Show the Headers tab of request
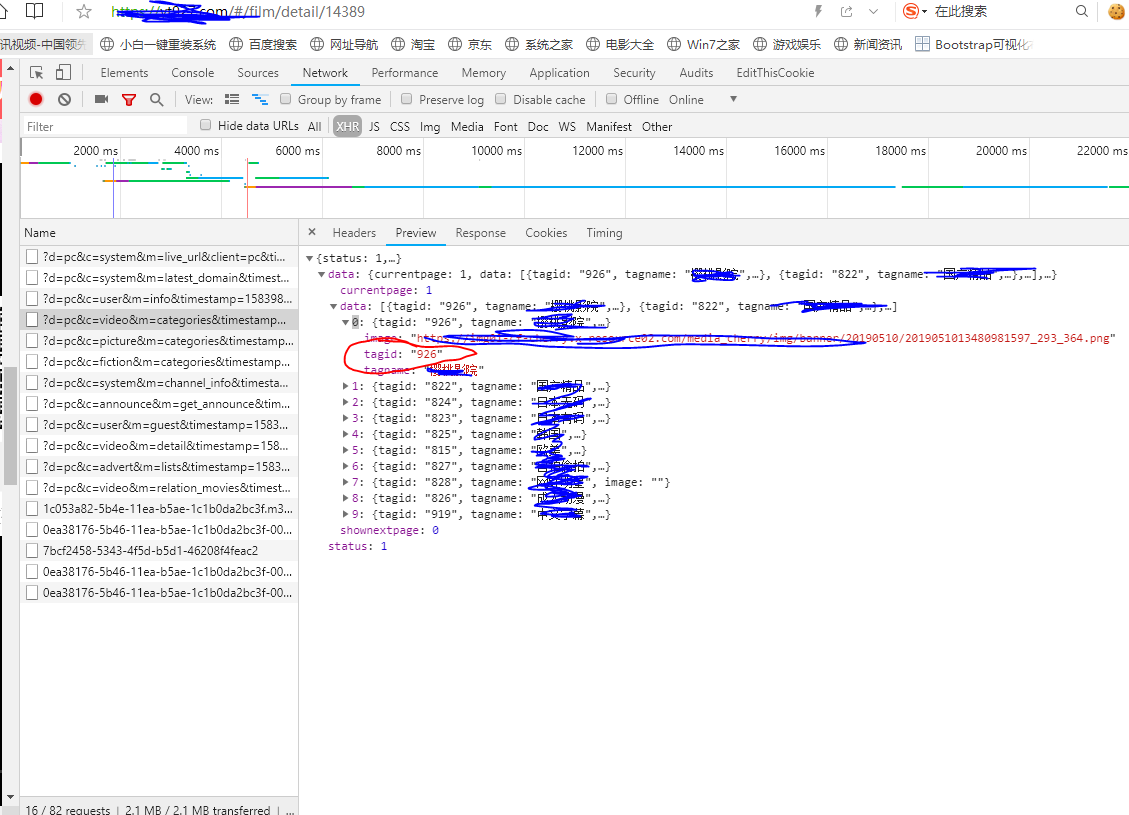Screen dimensions: 1129x815 (x=354, y=233)
